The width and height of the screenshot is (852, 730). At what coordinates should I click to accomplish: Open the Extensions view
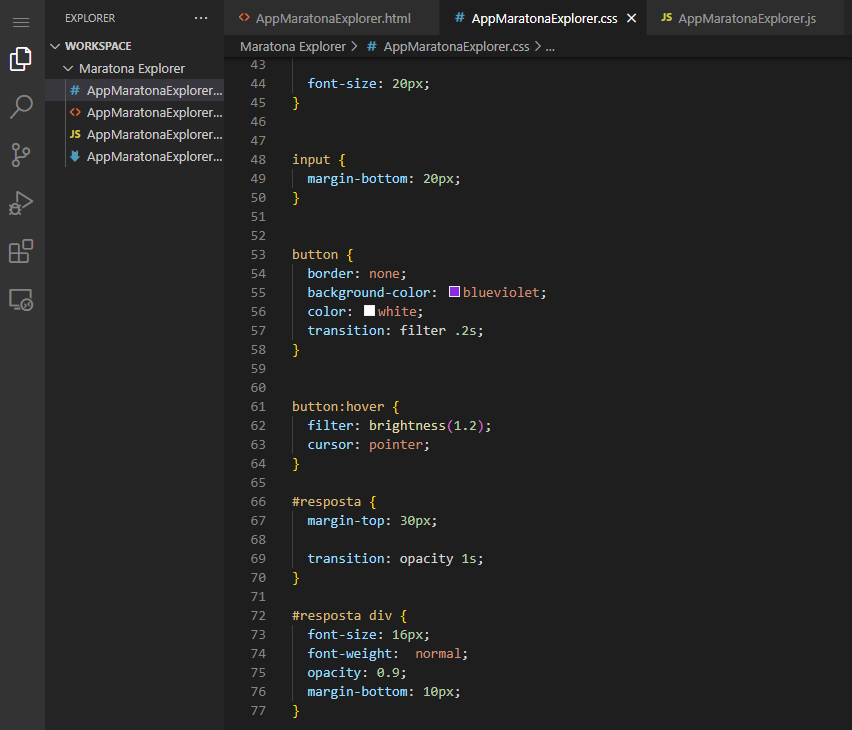click(21, 251)
